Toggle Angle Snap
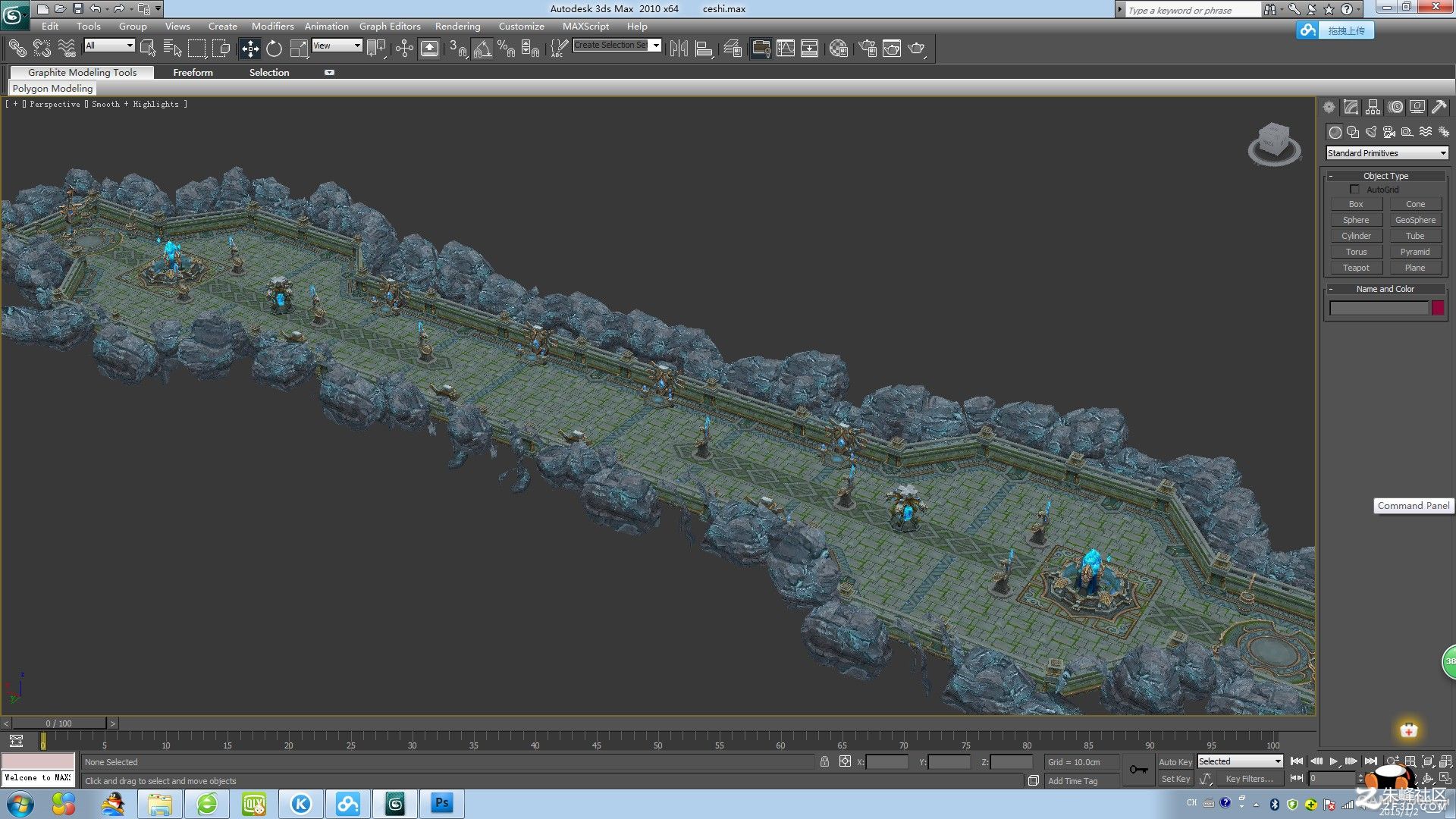This screenshot has width=1456, height=819. click(x=482, y=49)
